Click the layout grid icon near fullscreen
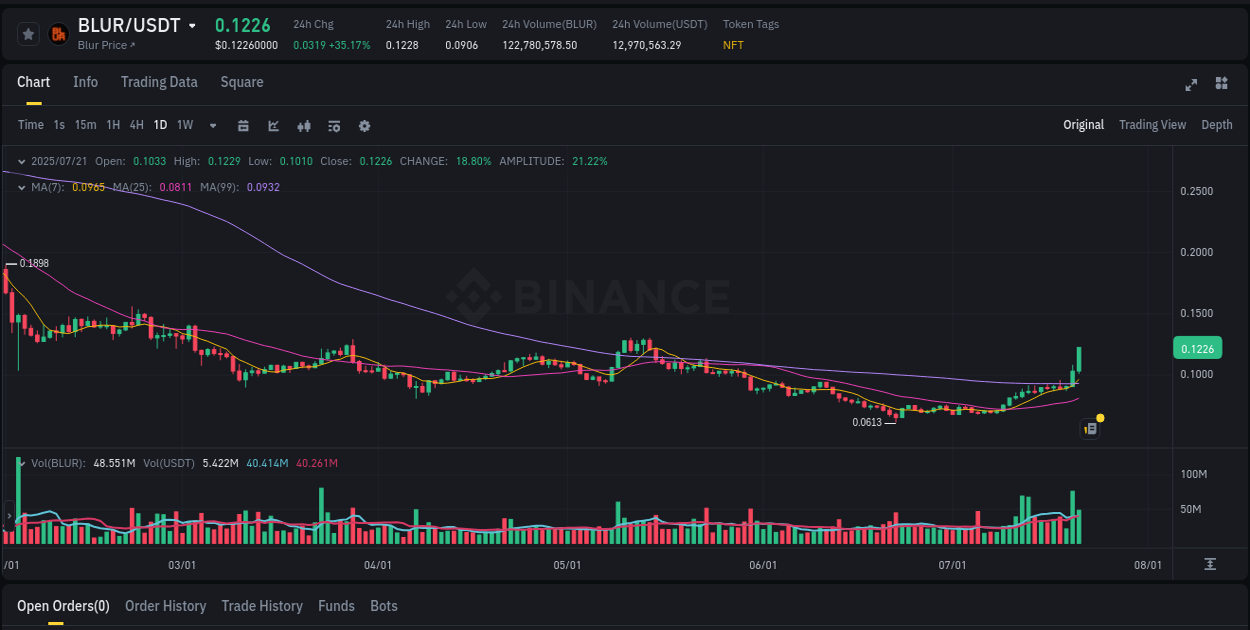Image resolution: width=1250 pixels, height=630 pixels. [1221, 85]
